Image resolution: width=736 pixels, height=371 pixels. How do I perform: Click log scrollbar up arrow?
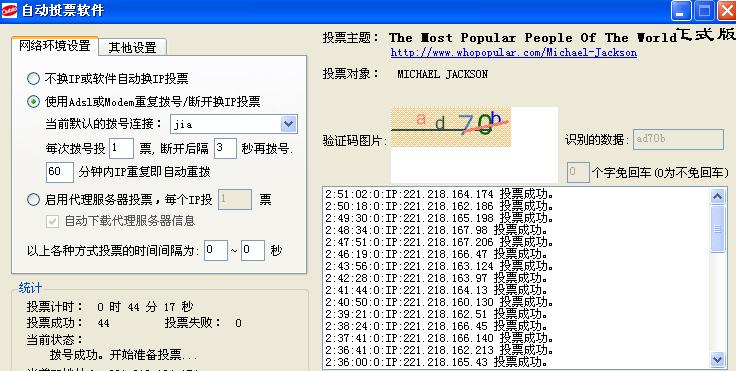coord(718,196)
